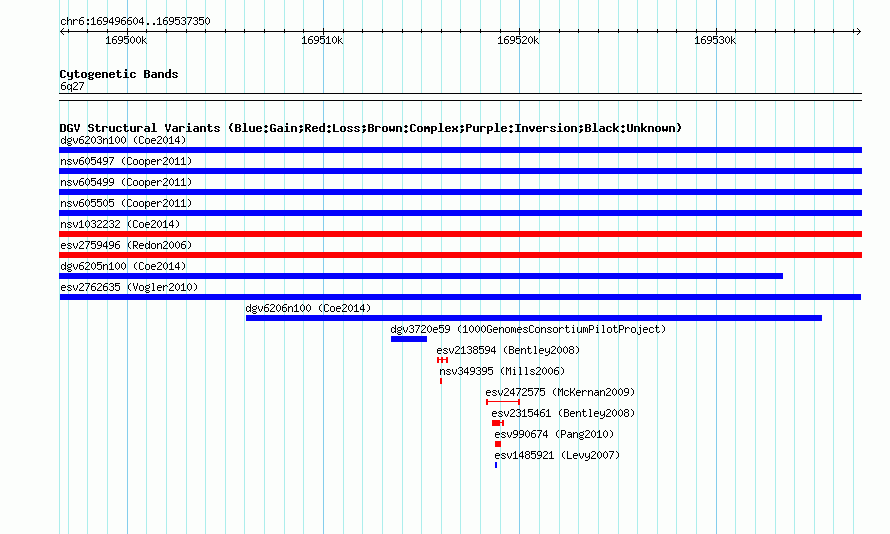
Task: Select the nsv349395 (Mills2006) label
Action: tap(502, 371)
